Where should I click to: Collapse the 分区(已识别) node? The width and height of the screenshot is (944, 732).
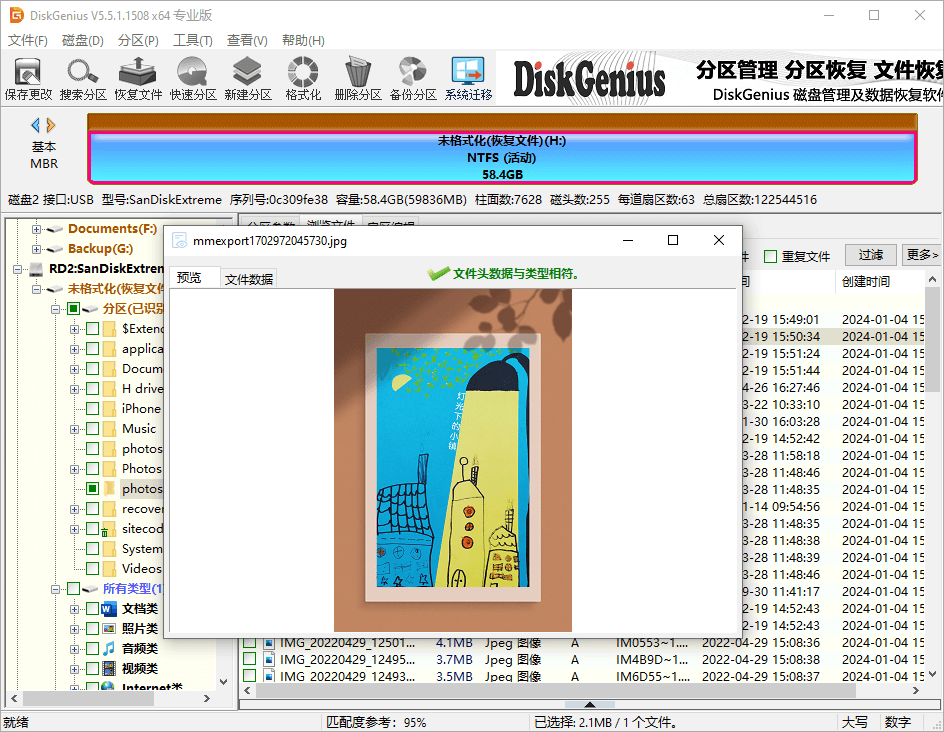55,309
